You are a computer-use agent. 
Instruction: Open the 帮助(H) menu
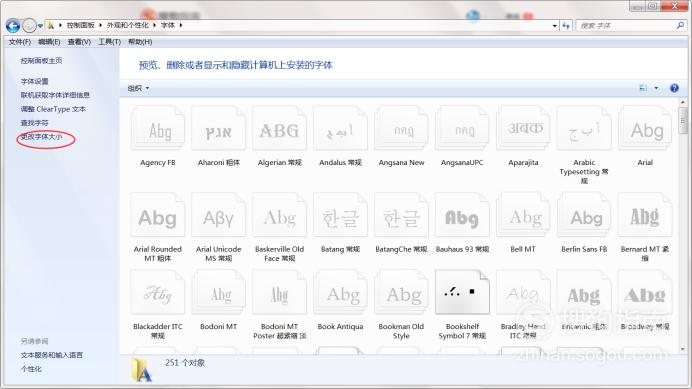[140, 42]
